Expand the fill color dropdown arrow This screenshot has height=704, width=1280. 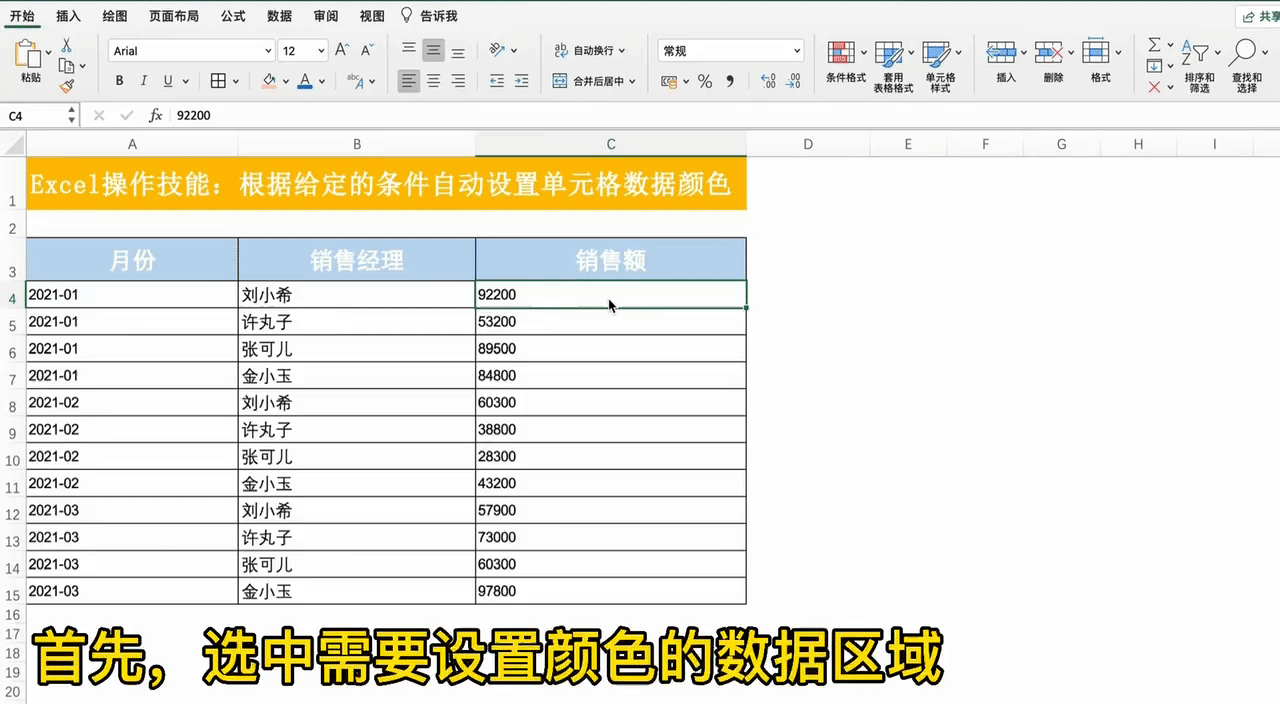(x=285, y=81)
